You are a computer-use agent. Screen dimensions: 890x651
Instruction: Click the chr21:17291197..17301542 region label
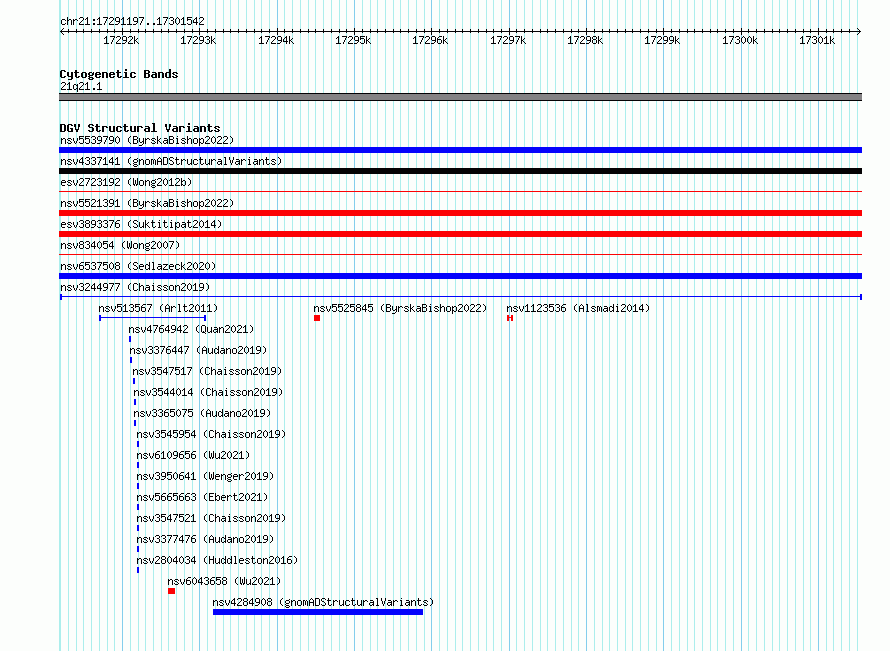click(x=132, y=21)
